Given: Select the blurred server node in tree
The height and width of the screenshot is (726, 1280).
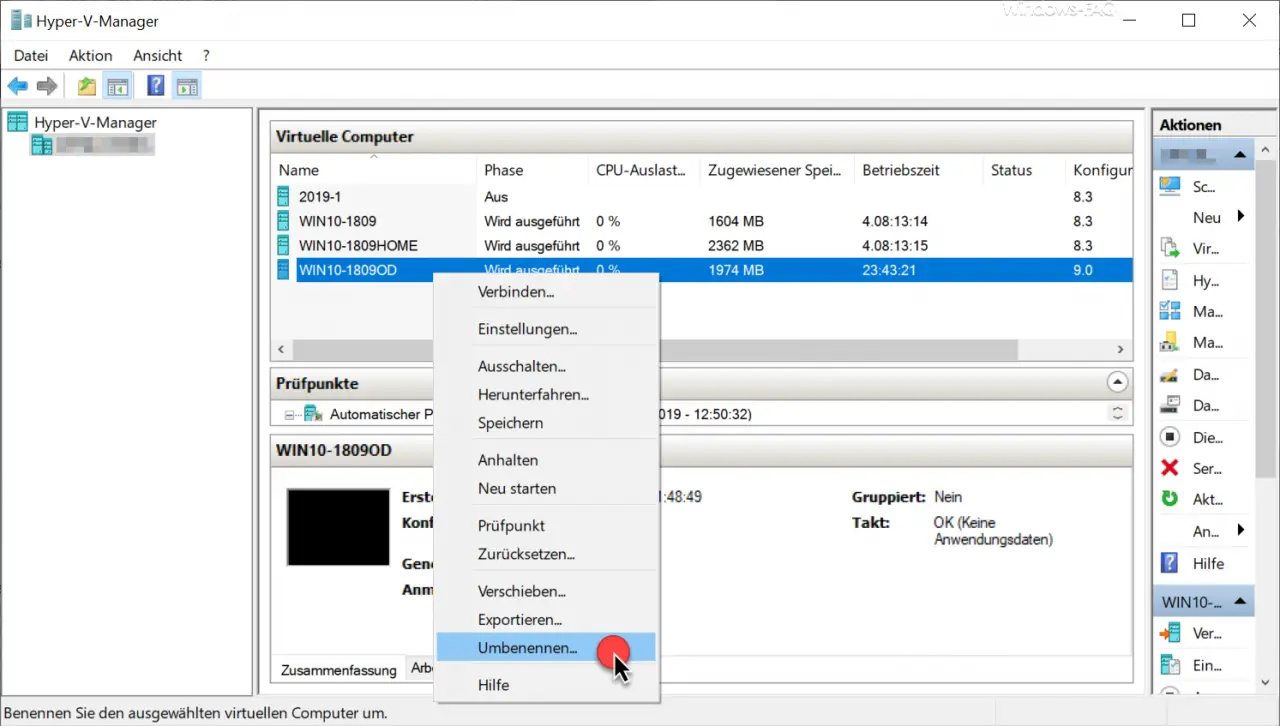Looking at the screenshot, I should pyautogui.click(x=92, y=146).
